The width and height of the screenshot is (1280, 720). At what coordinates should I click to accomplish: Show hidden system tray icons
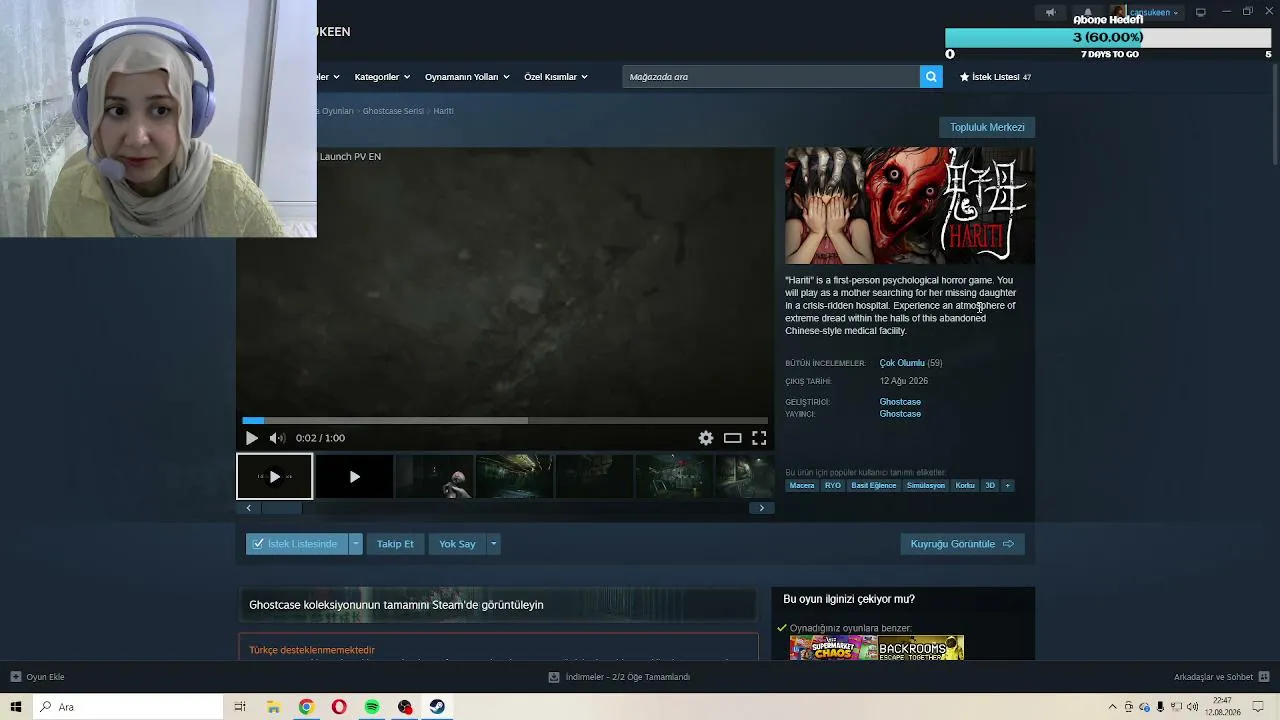click(x=1112, y=707)
